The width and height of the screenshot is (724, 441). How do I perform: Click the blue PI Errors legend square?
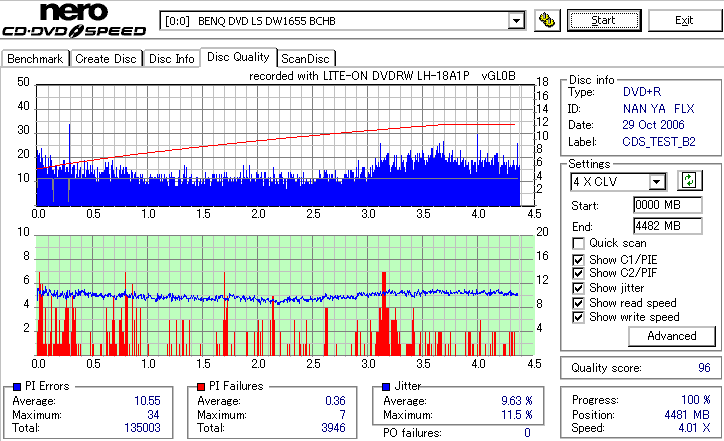pos(17,387)
